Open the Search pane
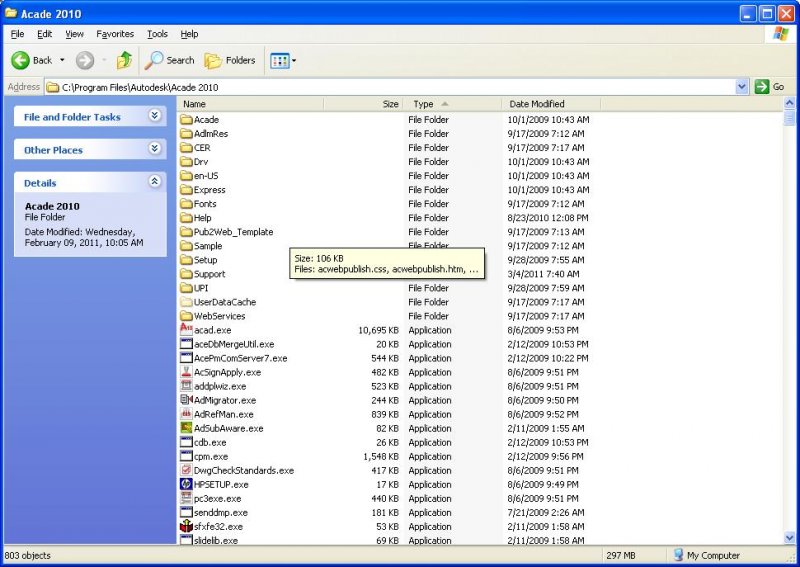800x567 pixels. click(x=169, y=60)
